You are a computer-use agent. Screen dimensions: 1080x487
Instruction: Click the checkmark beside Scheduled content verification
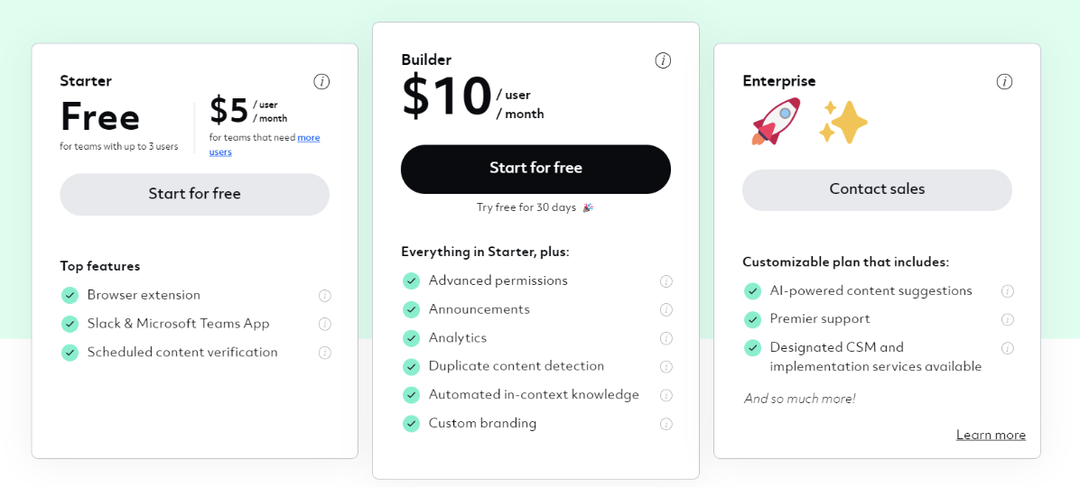coord(70,352)
